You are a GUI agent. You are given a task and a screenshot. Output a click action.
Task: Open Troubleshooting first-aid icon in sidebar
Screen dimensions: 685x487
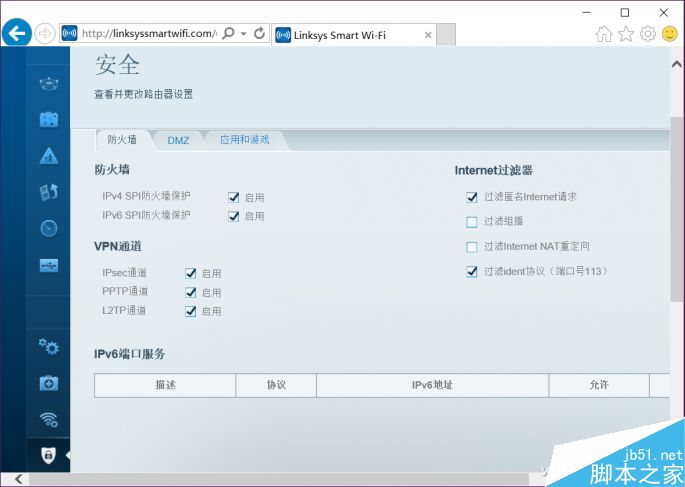click(x=49, y=383)
